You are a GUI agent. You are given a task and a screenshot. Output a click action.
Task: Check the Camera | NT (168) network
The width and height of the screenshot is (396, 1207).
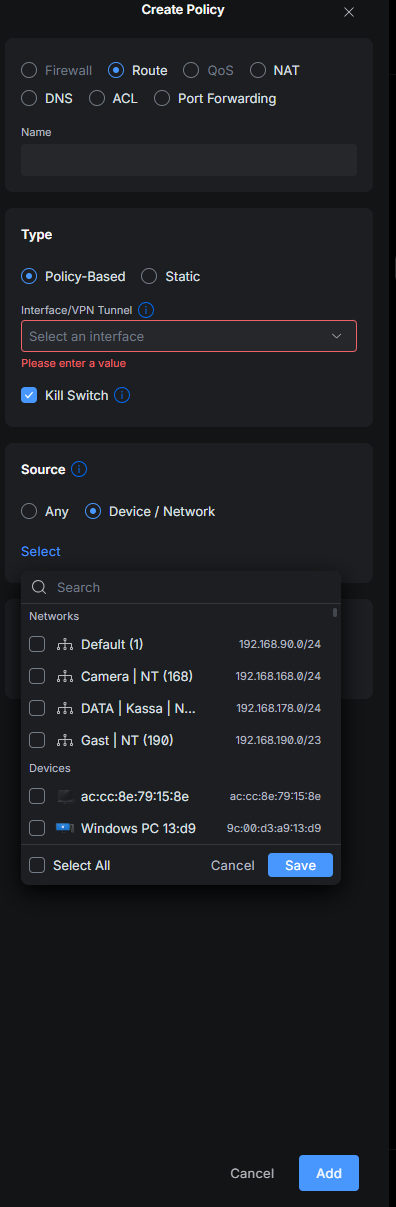[37, 676]
